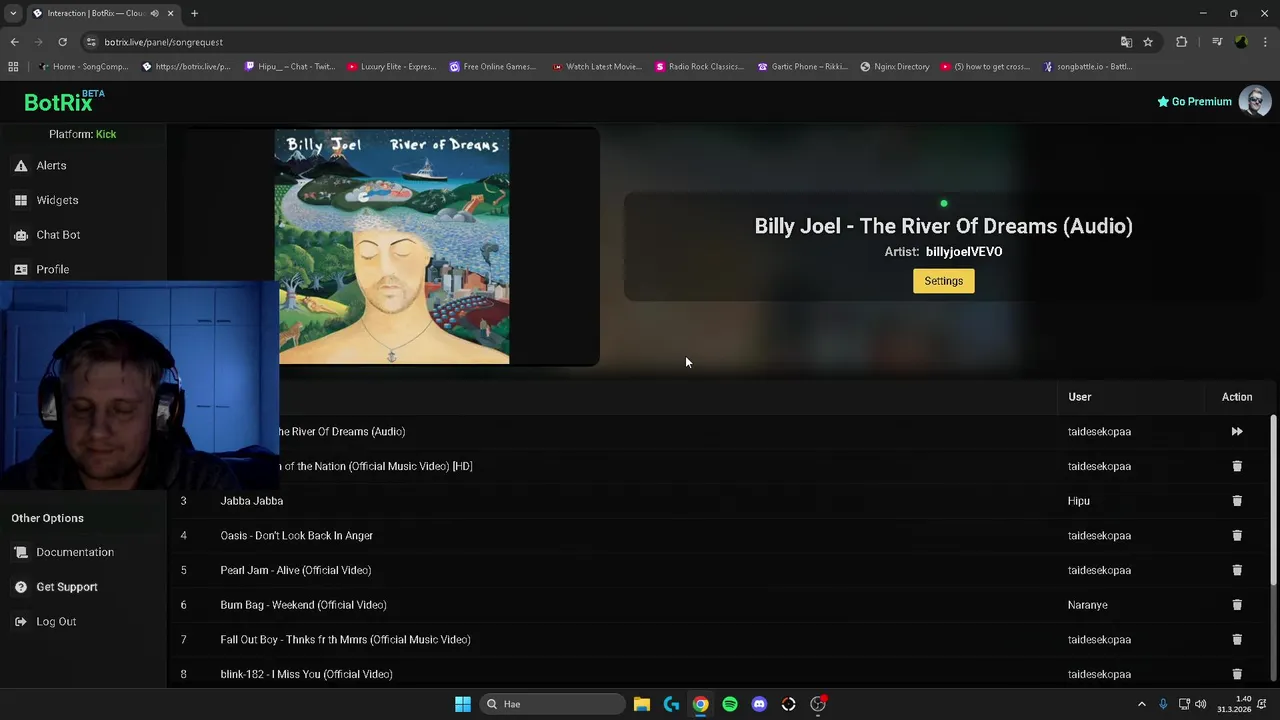The height and width of the screenshot is (720, 1280).
Task: Mute the BotRix tab audio icon
Action: point(154,13)
